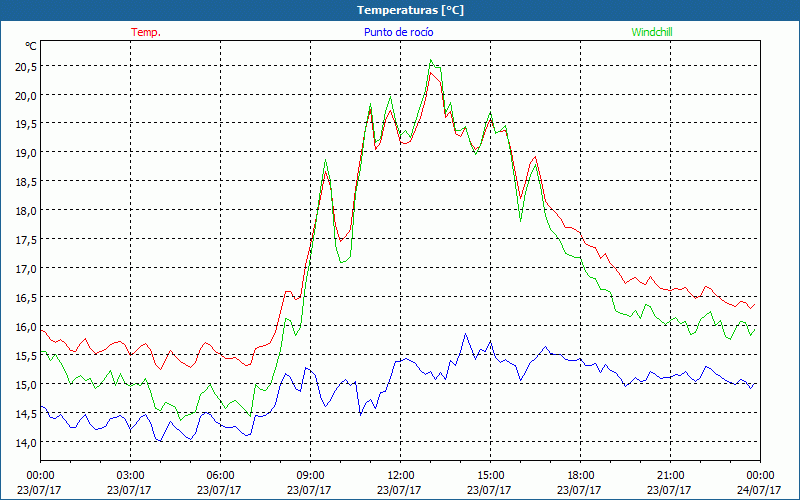Click the chart title Temperaturas [°C]

[x=410, y=10]
